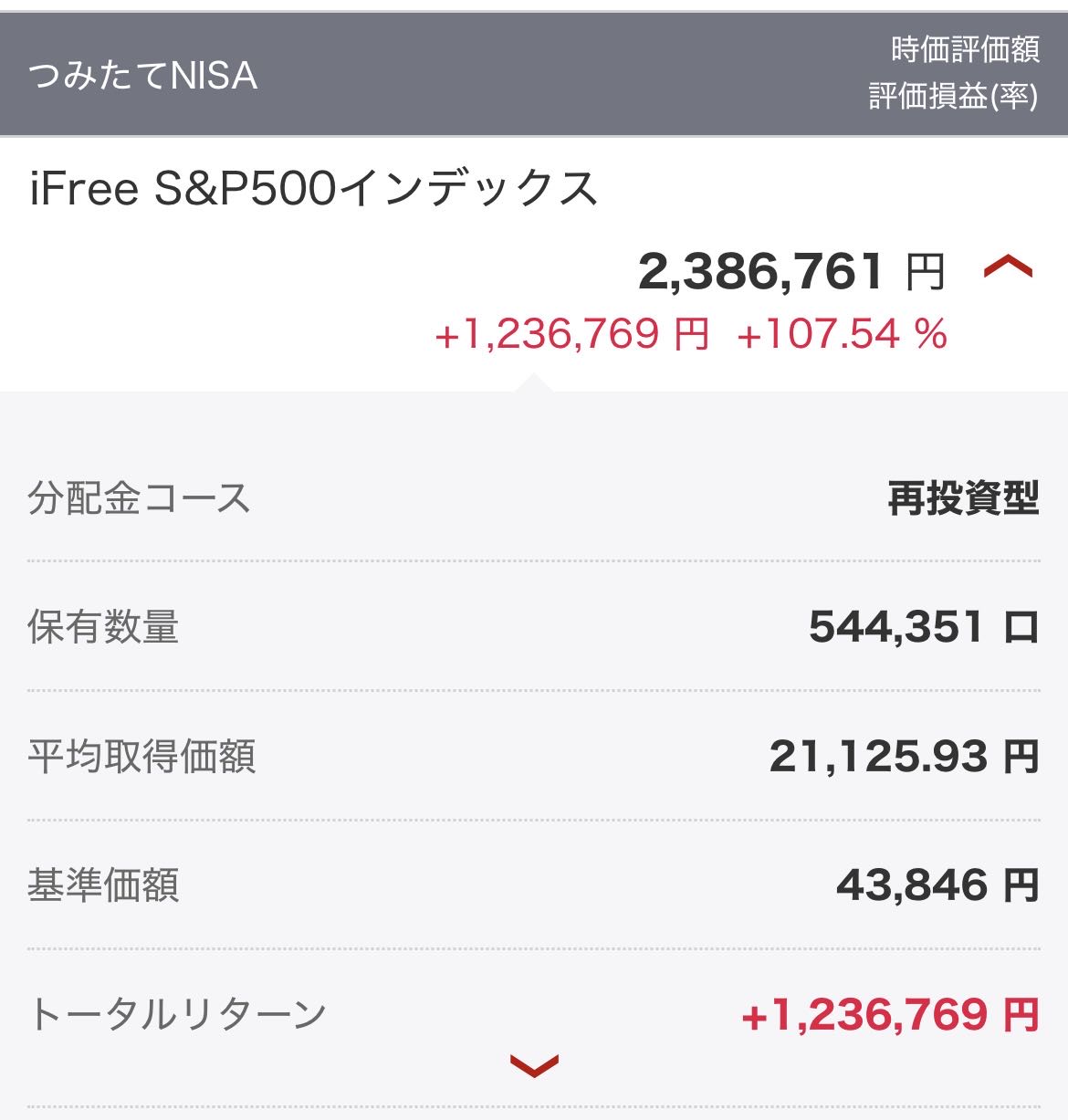Tap the 分配金コース row label

pos(139,499)
